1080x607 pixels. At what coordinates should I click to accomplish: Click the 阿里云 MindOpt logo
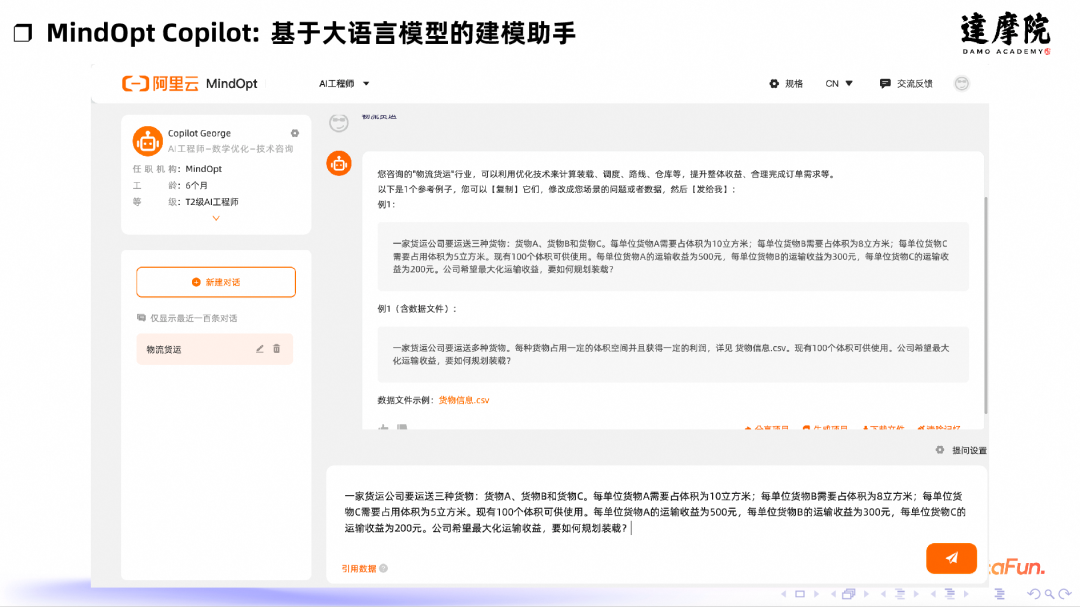click(x=185, y=84)
